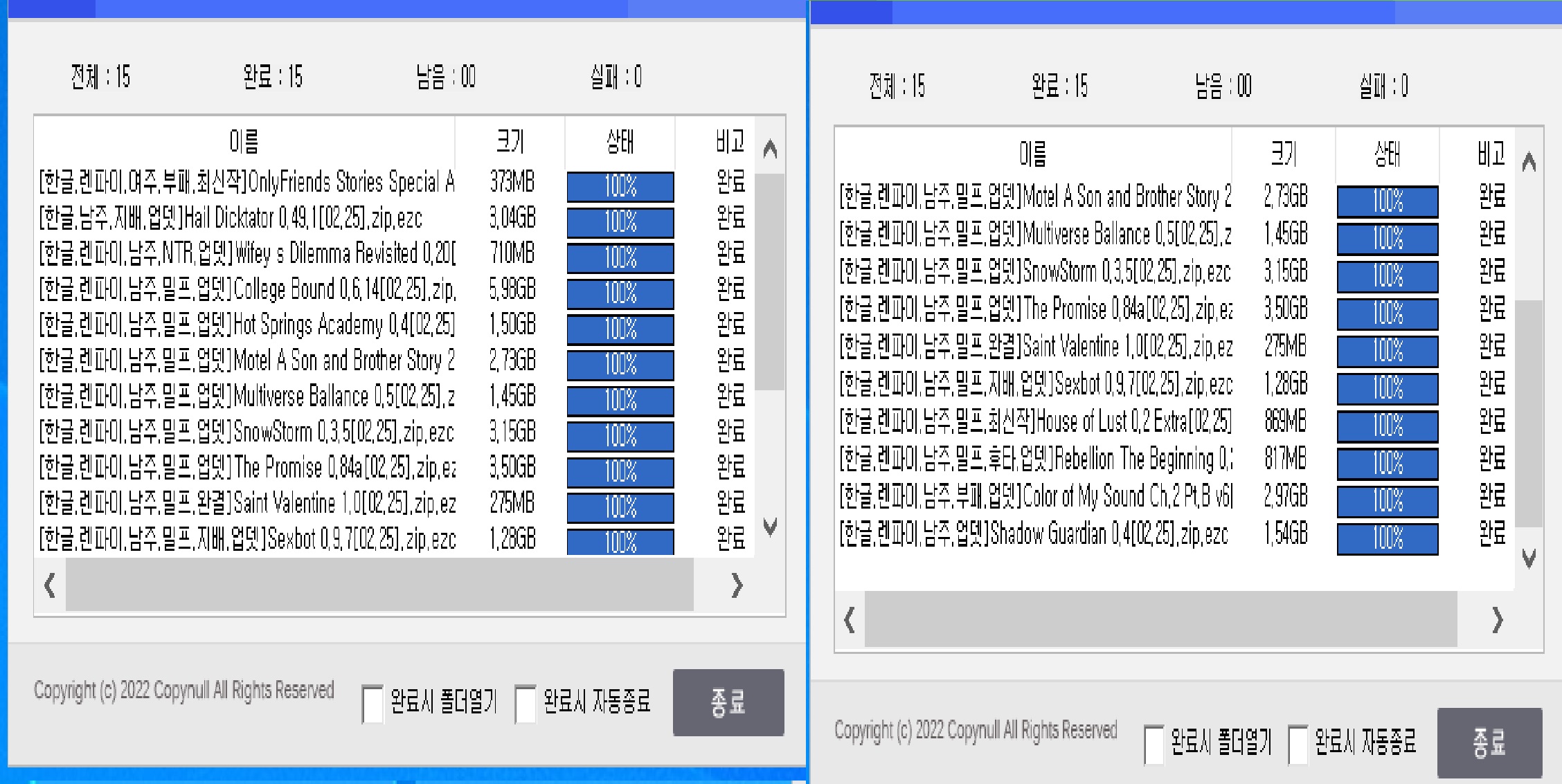Click the 상태 column header in left window
This screenshot has height=784, width=1562.
pos(620,142)
